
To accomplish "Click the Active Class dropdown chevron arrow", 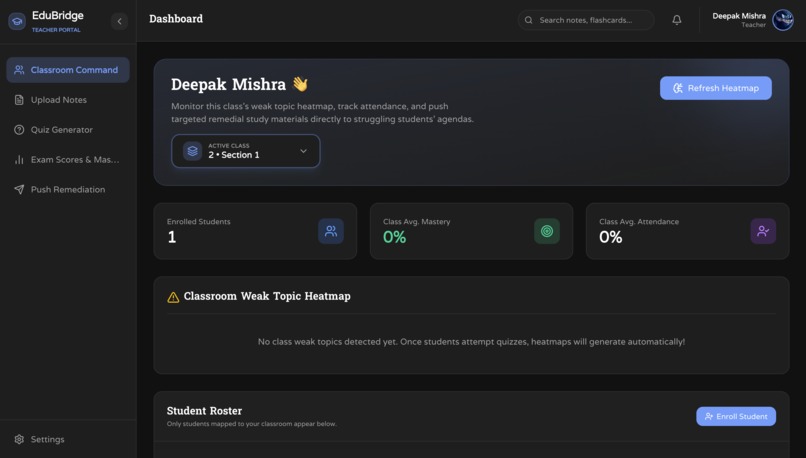I will pos(303,151).
